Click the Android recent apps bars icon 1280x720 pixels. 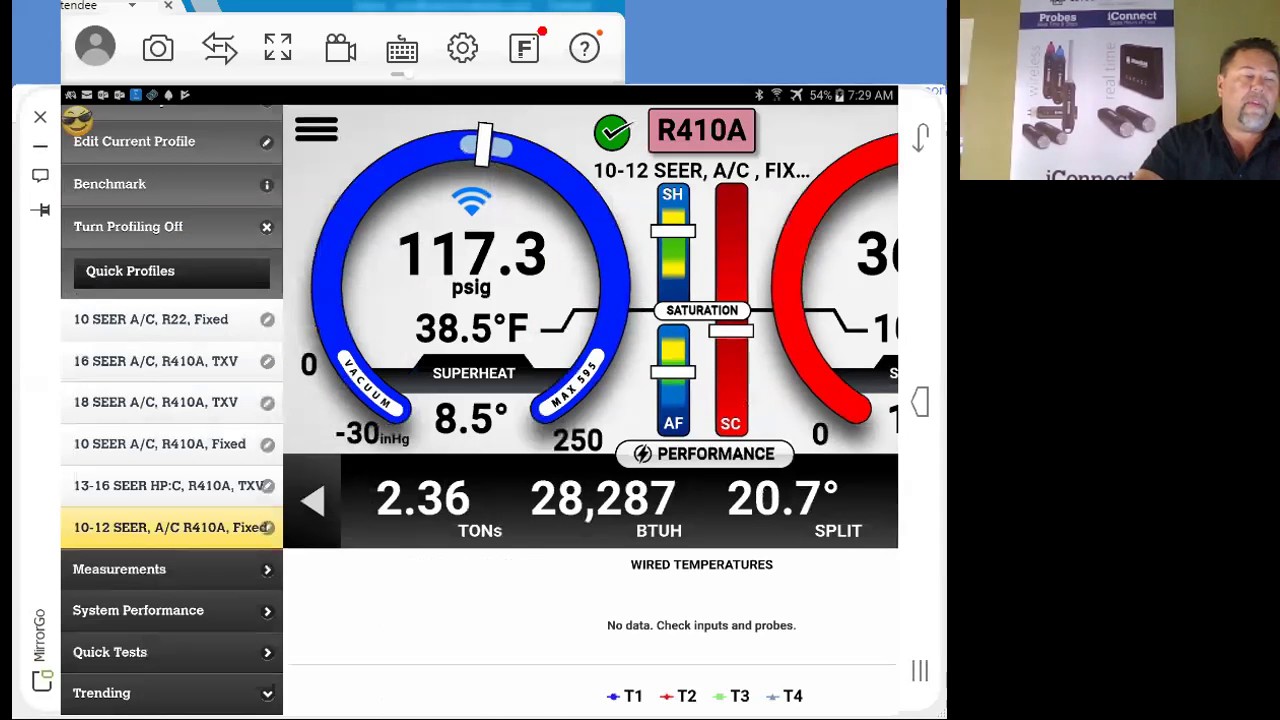[x=920, y=671]
